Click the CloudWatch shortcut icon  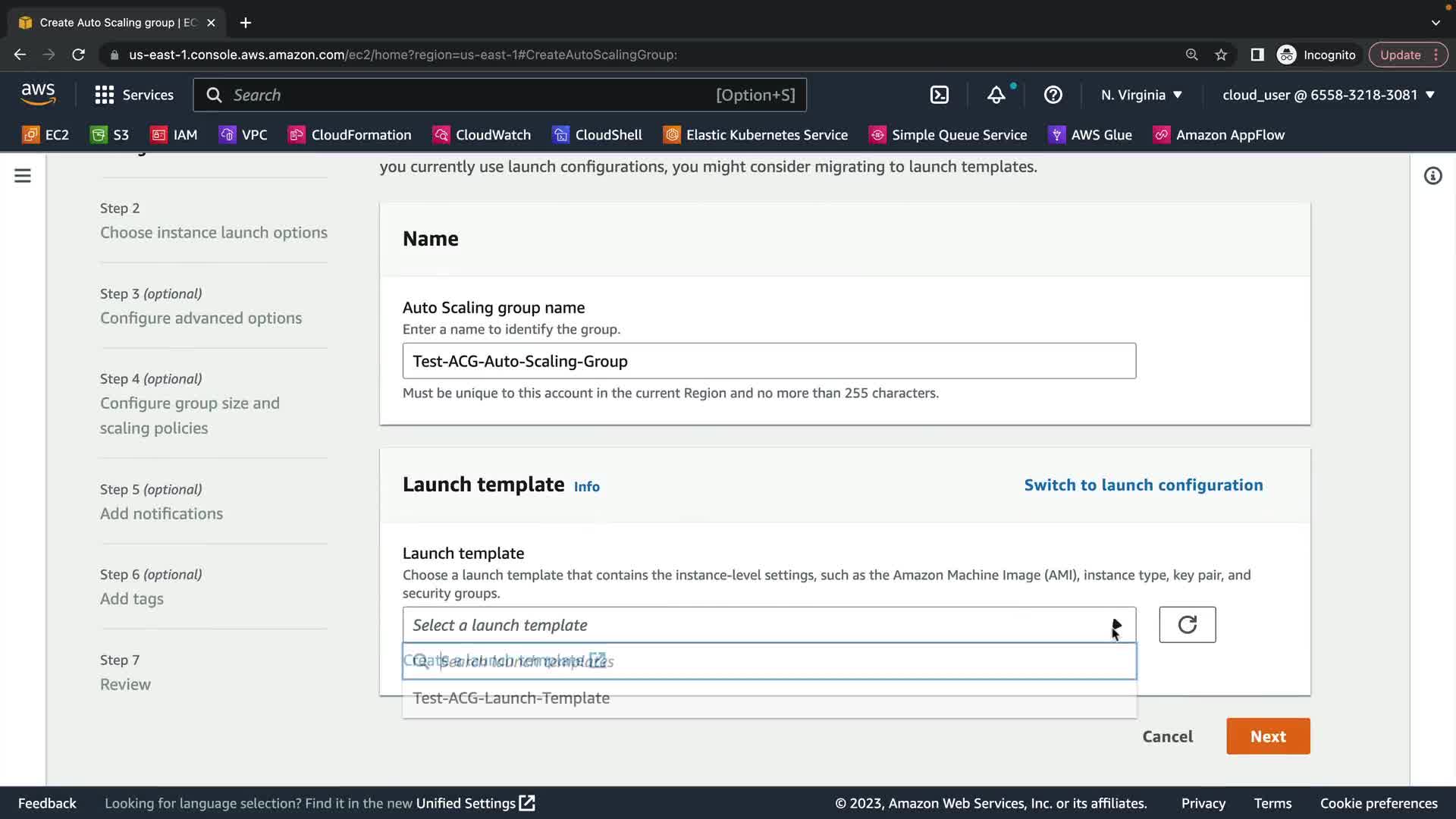pyautogui.click(x=441, y=135)
